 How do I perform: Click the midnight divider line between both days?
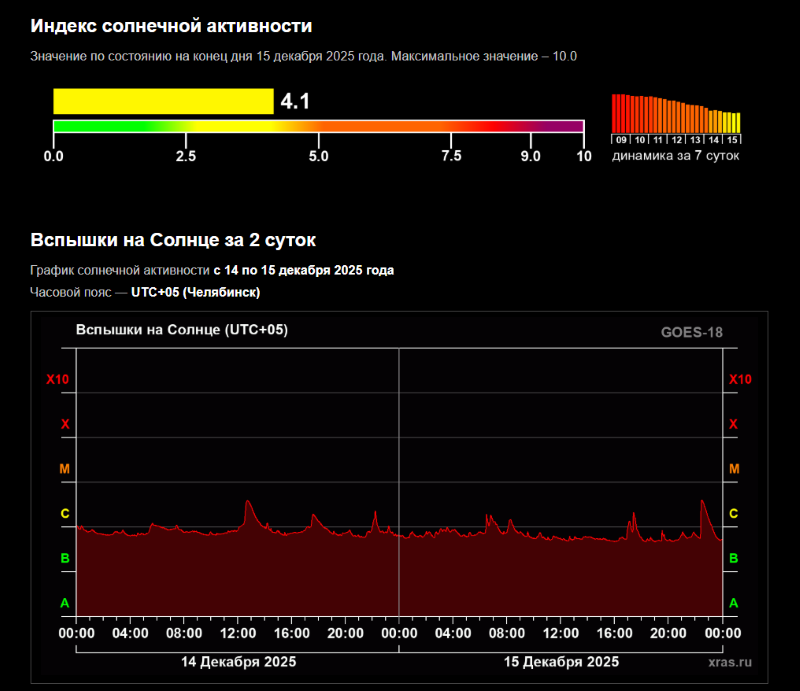399,482
